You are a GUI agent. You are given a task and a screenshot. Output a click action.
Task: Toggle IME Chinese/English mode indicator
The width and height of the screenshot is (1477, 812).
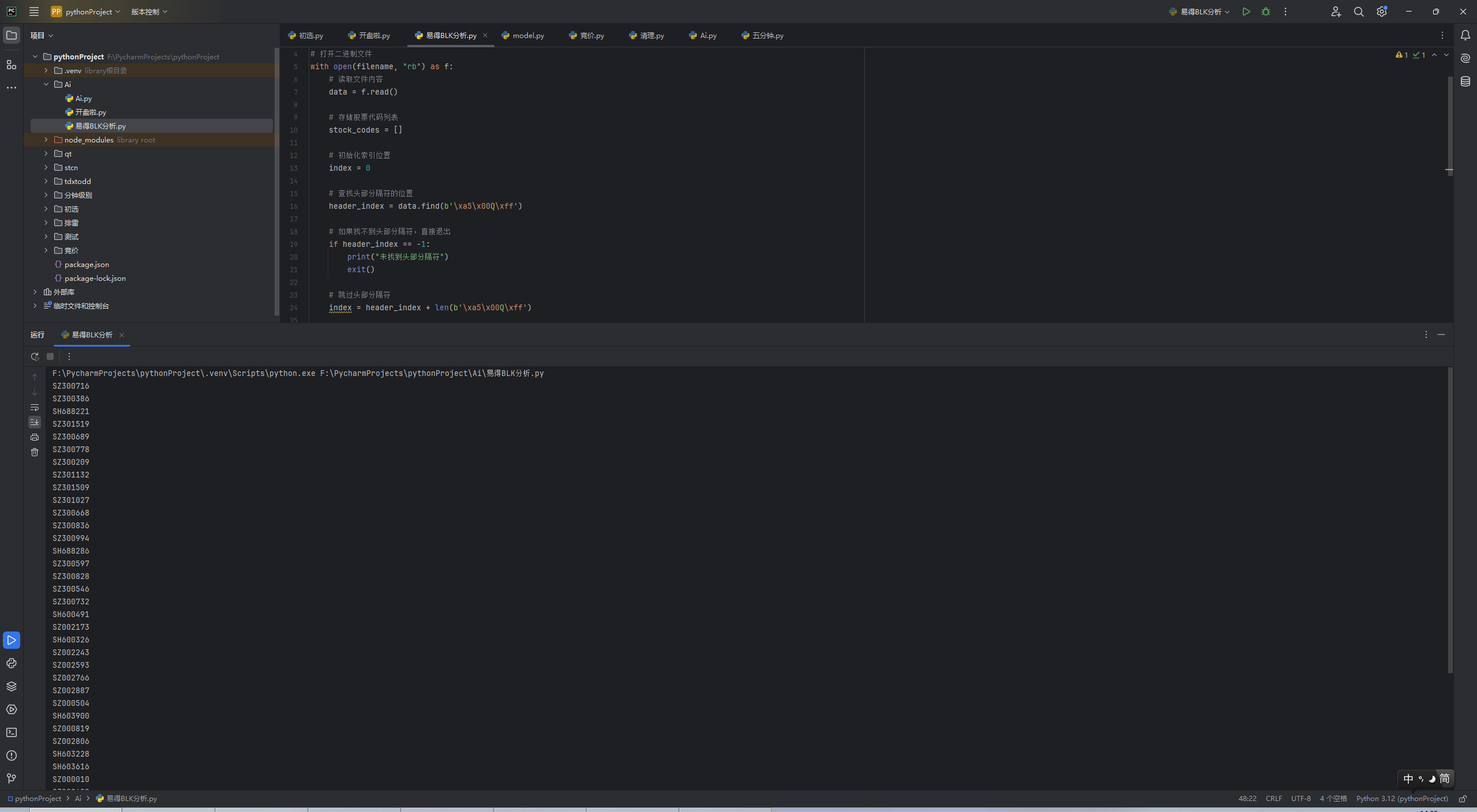(1408, 779)
